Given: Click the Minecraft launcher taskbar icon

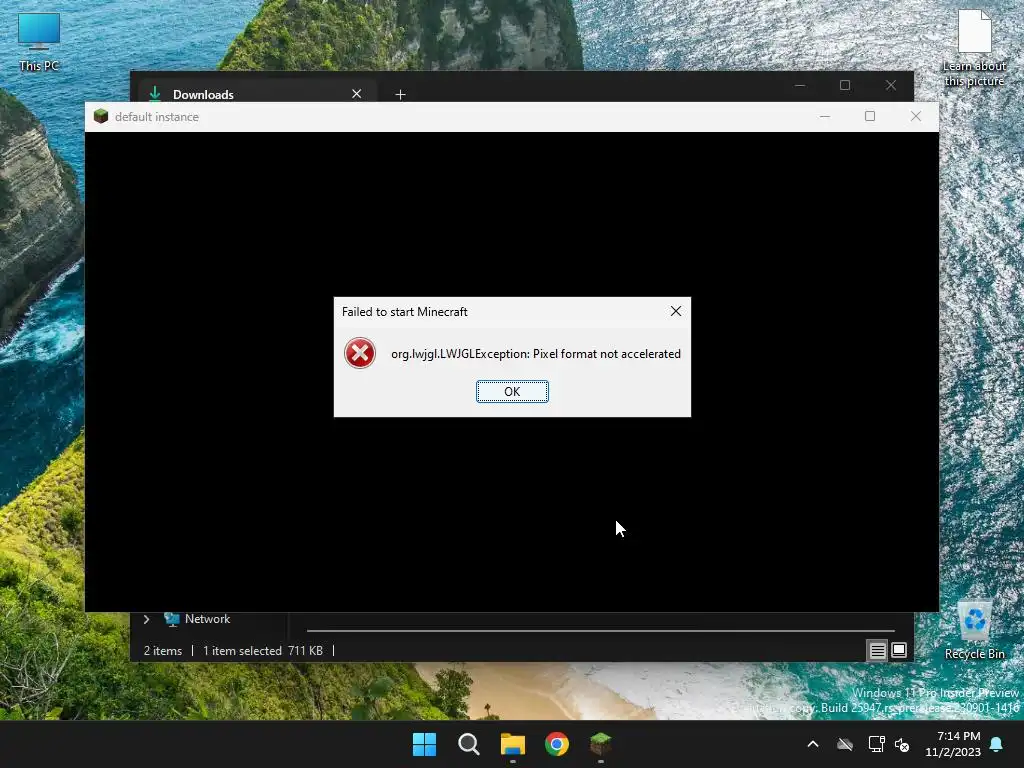Looking at the screenshot, I should point(601,744).
